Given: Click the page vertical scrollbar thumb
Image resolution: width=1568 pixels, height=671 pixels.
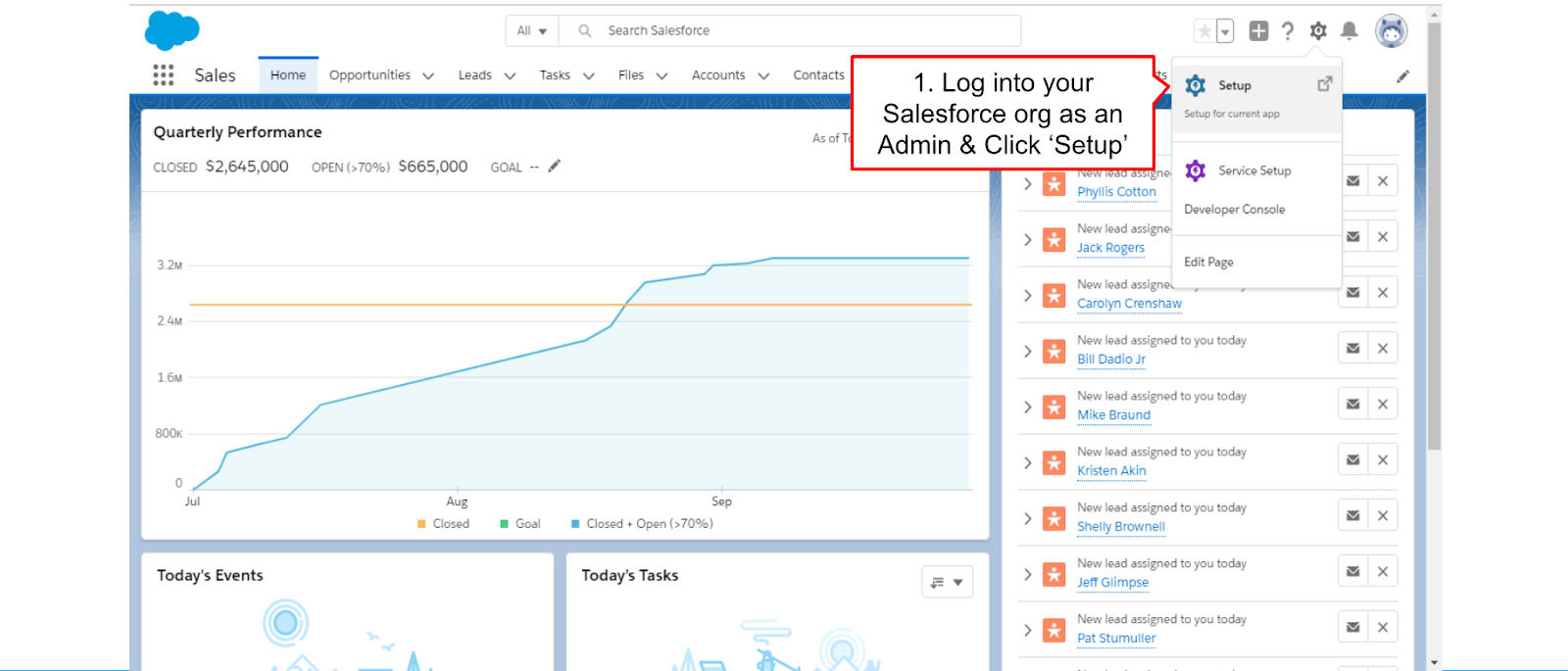Looking at the screenshot, I should click(1435, 235).
